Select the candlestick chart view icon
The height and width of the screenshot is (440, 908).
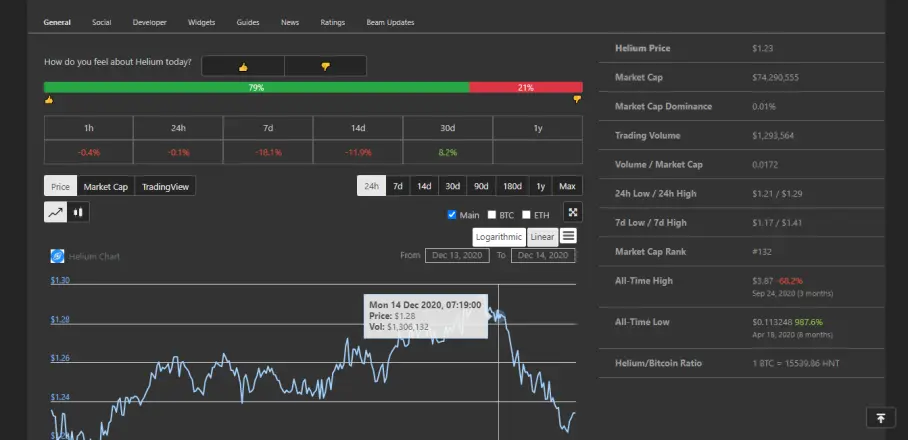[x=78, y=212]
